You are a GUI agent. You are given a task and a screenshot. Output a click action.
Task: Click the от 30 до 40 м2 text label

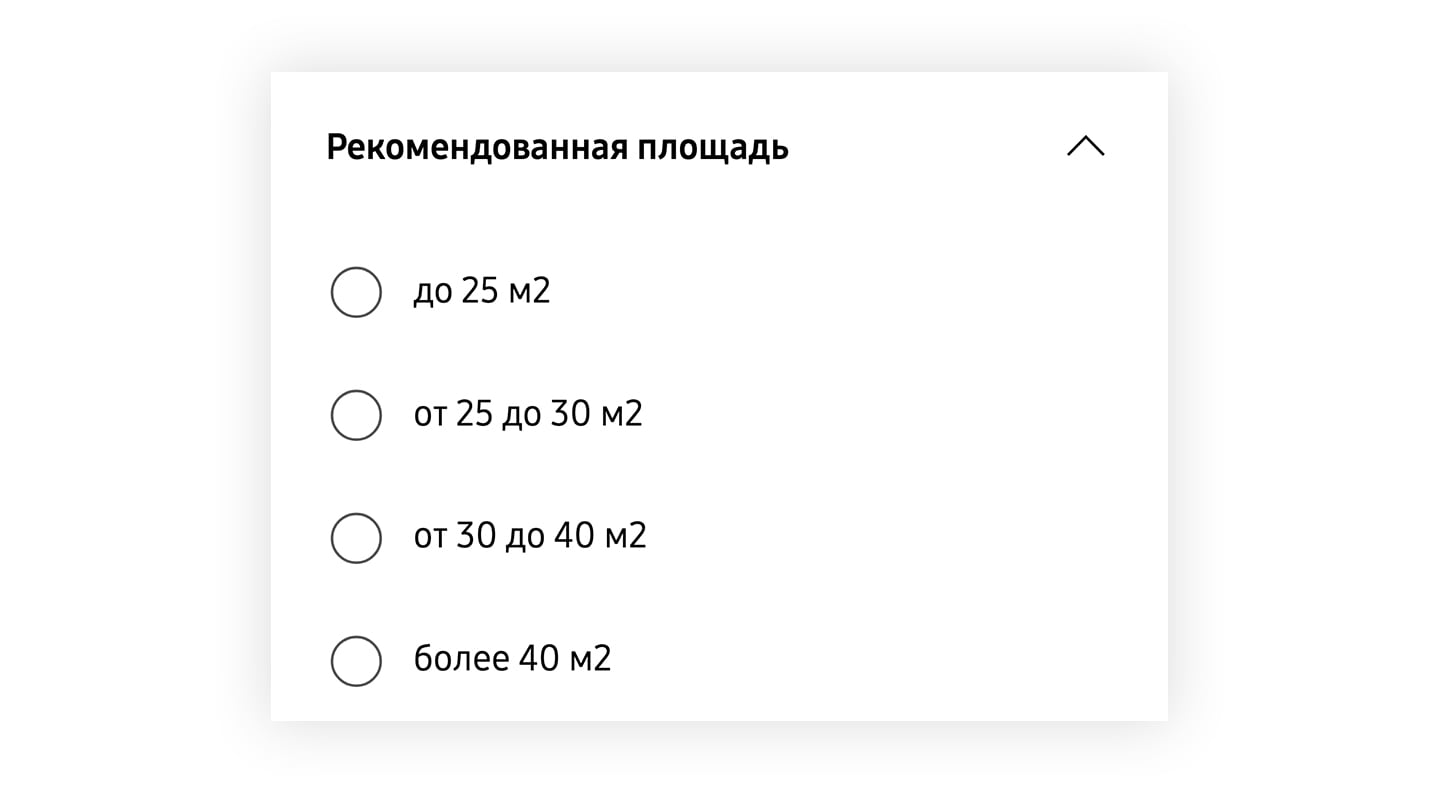point(529,537)
